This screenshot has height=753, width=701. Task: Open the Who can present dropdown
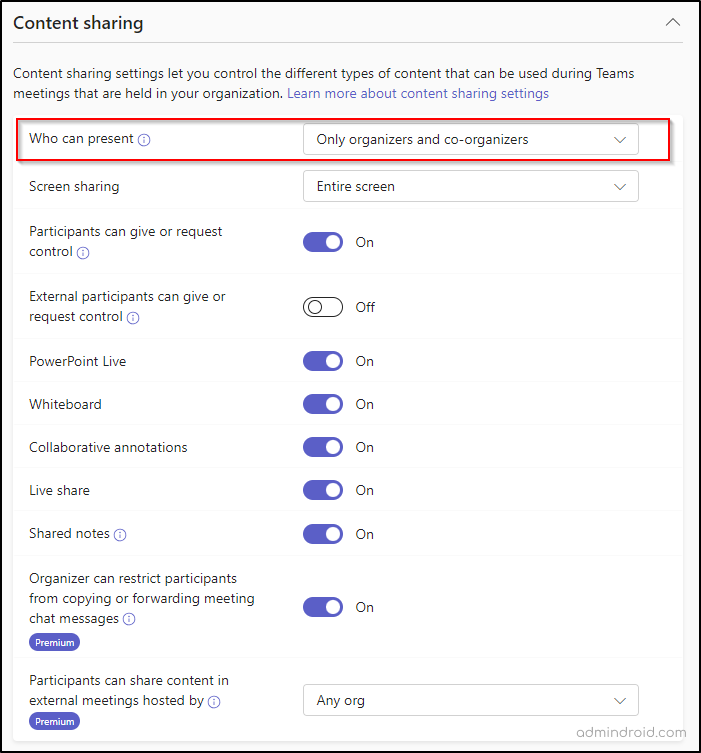point(470,140)
